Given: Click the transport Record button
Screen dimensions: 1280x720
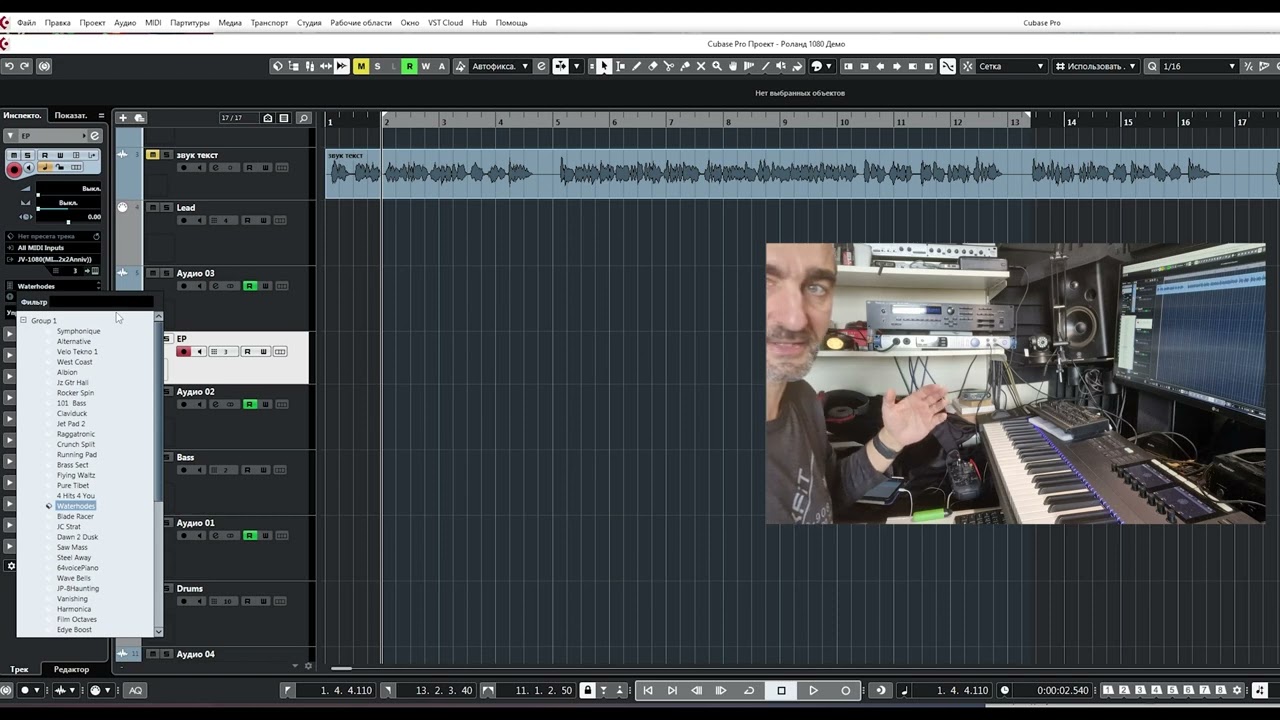Looking at the screenshot, I should pyautogui.click(x=845, y=690).
